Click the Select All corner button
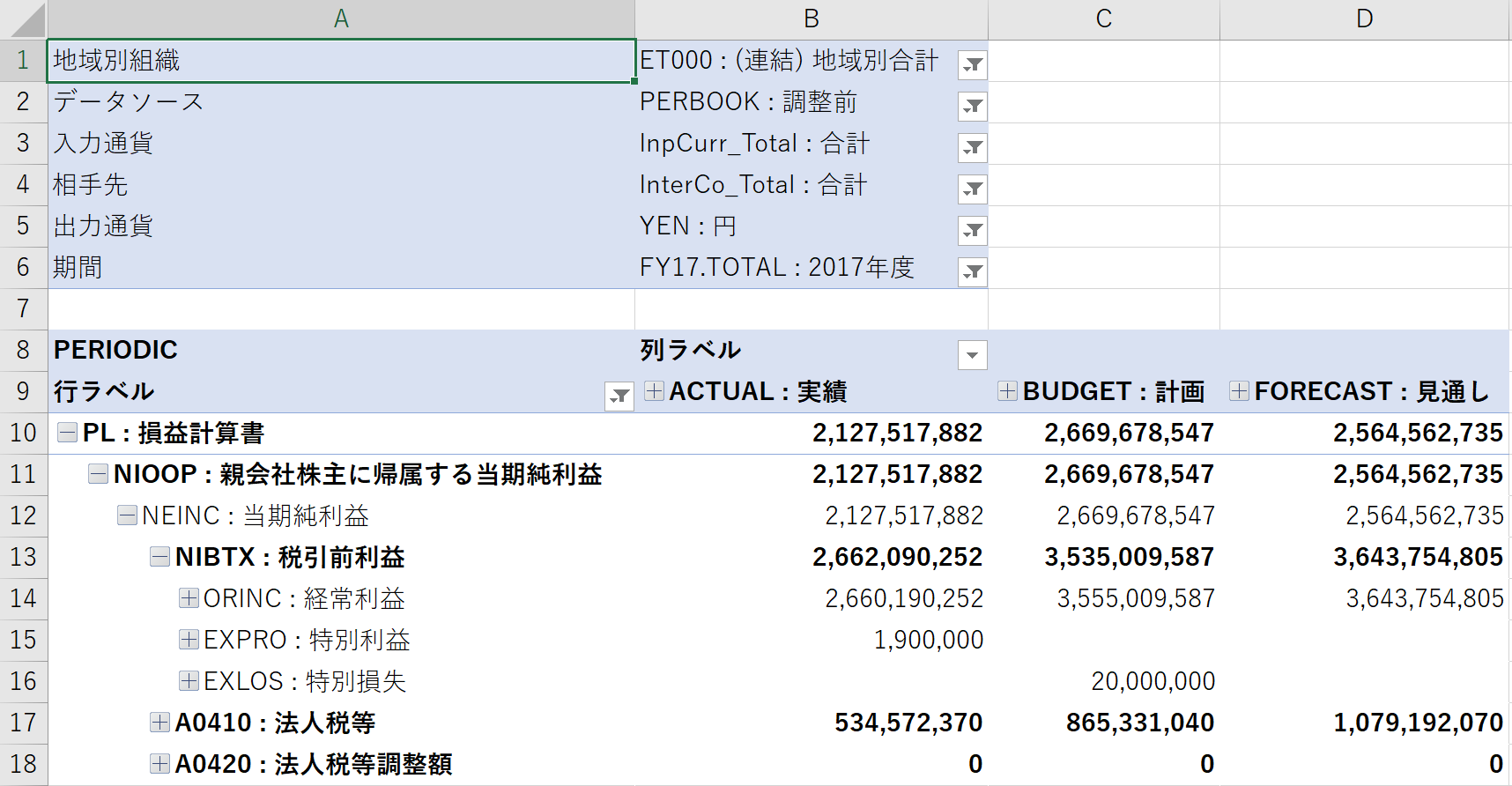The width and height of the screenshot is (1512, 786). coord(24,19)
